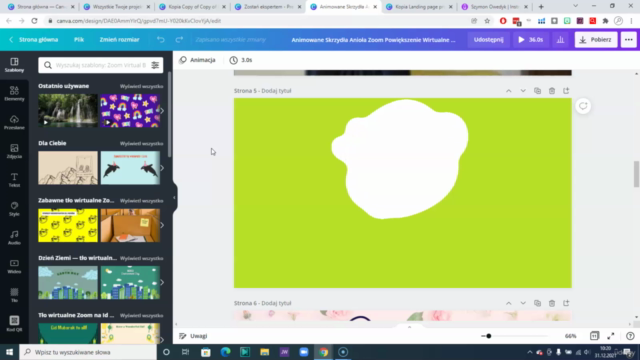640x360 pixels.
Task: Click the 66% zoom level value
Action: (571, 336)
